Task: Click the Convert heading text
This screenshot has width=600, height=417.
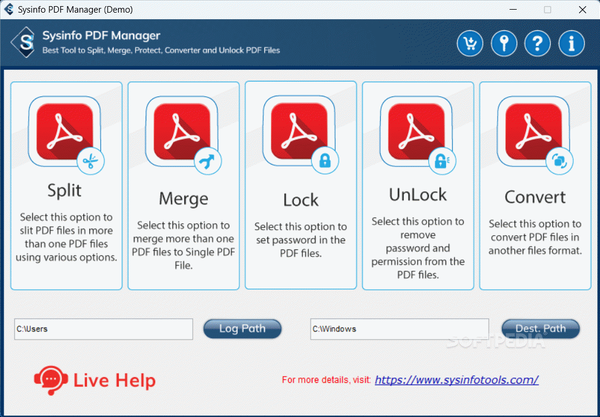Action: point(535,197)
